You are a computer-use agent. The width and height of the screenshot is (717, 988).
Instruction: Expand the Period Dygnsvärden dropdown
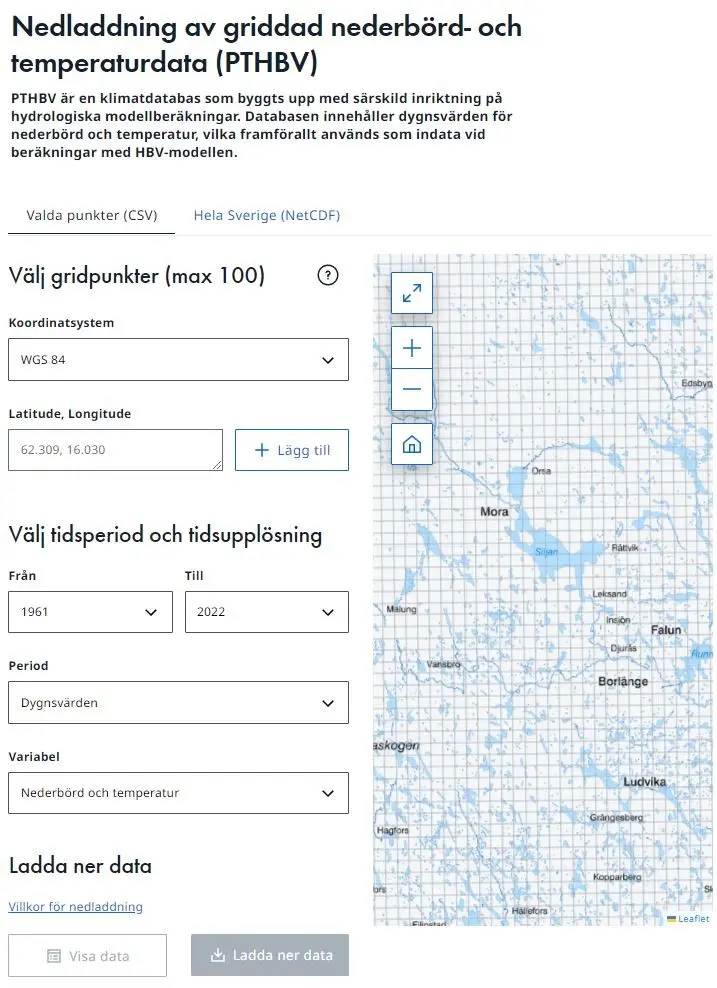pos(178,703)
